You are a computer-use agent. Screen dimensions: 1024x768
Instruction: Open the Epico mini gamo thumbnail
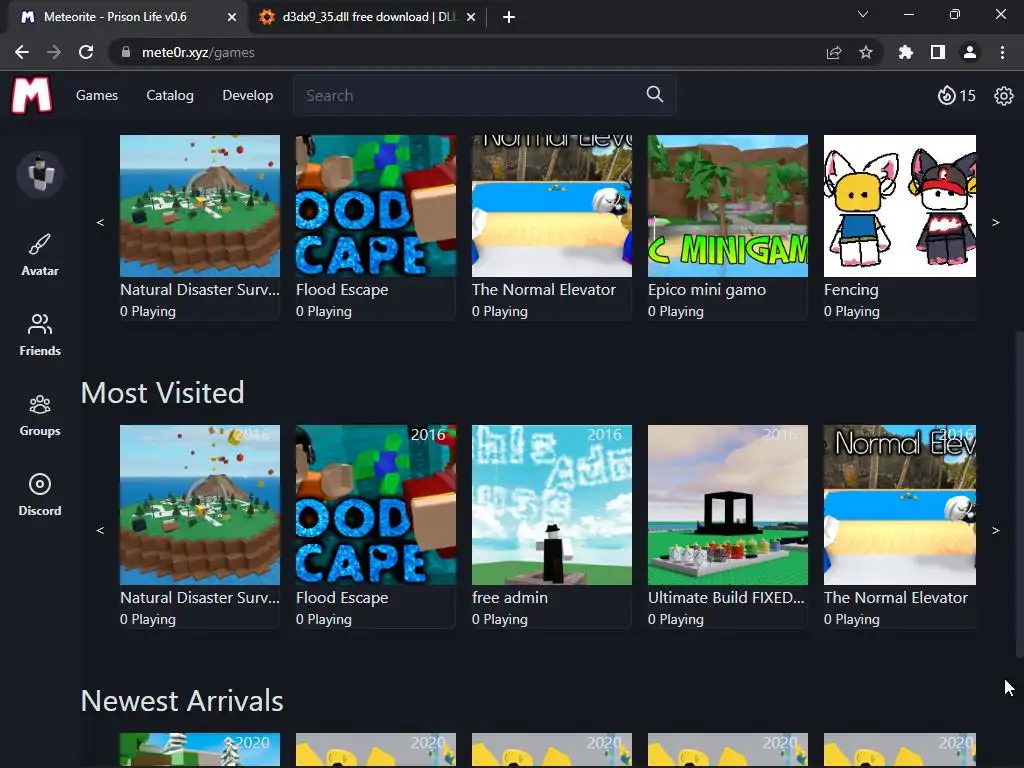click(x=728, y=206)
